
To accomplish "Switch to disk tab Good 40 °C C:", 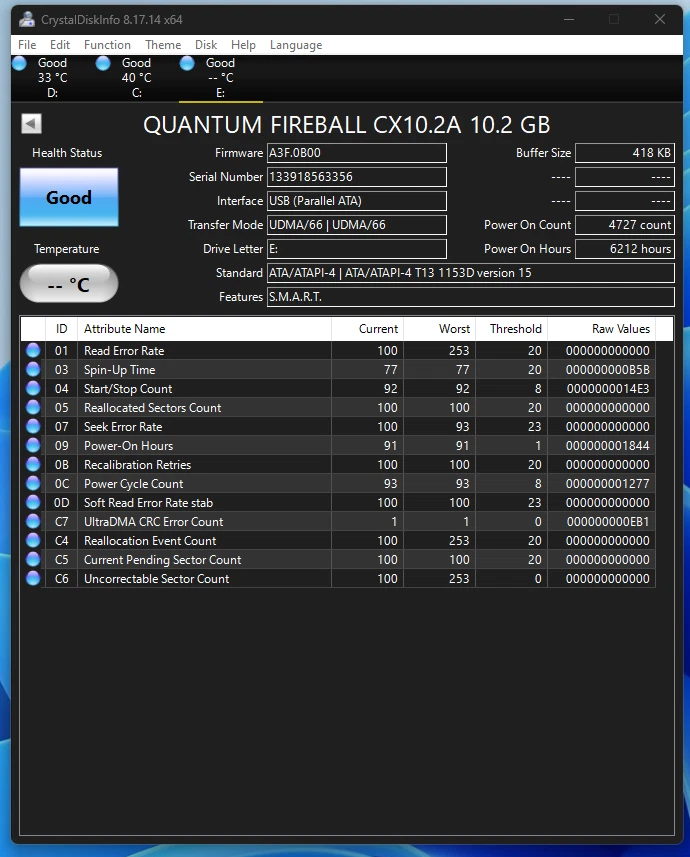I will click(137, 78).
